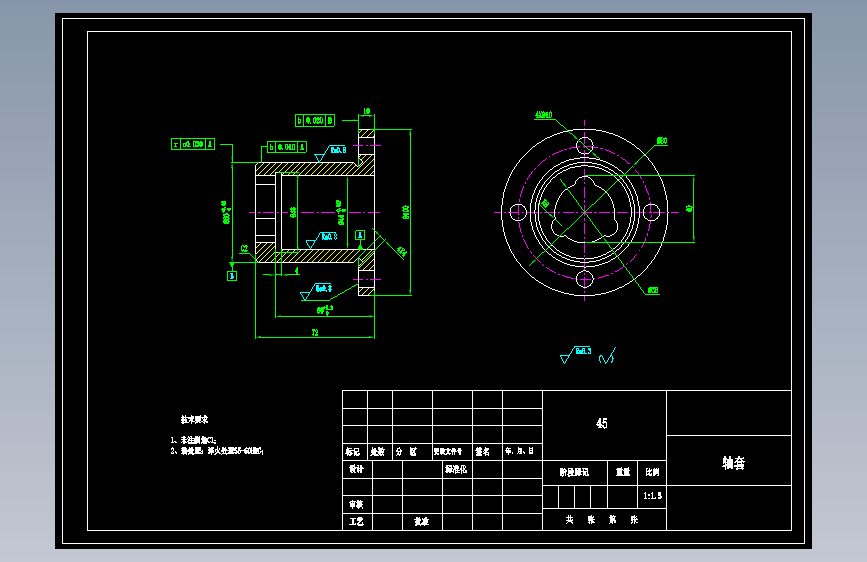Click the "0.040 A" geometric tolerance frame
Screen dimensions: 867x562
tap(287, 147)
